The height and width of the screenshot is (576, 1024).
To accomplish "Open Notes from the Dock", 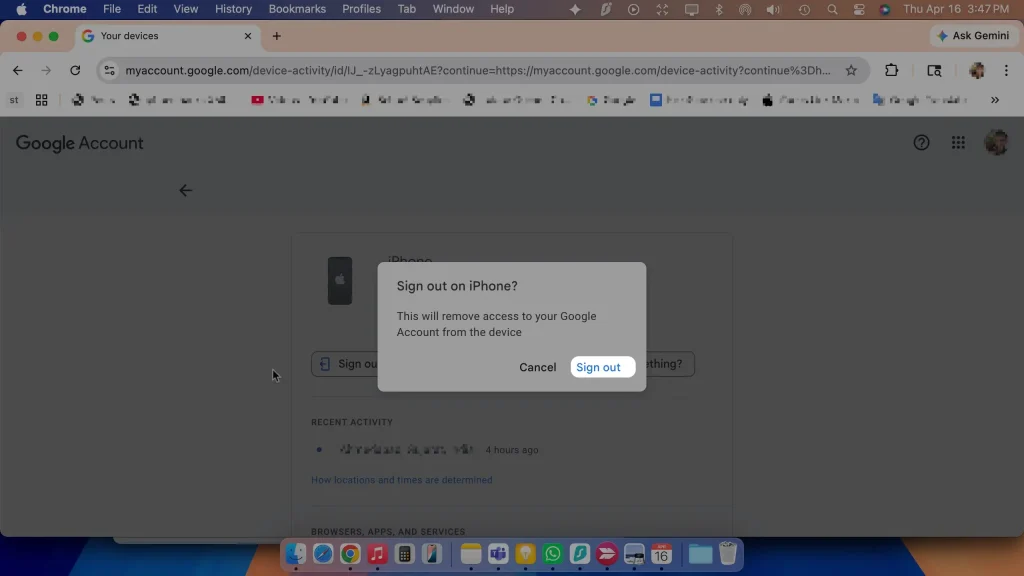I will (470, 554).
